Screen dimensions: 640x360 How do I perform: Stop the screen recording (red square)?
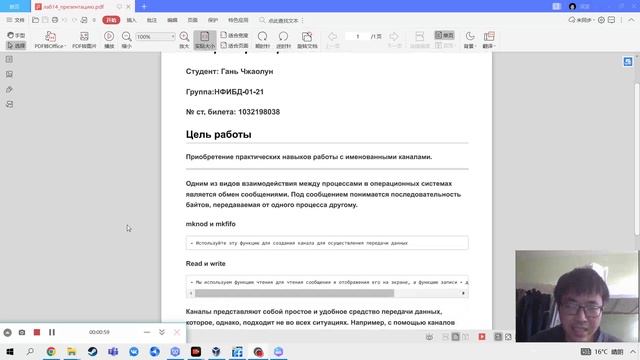pyautogui.click(x=37, y=332)
